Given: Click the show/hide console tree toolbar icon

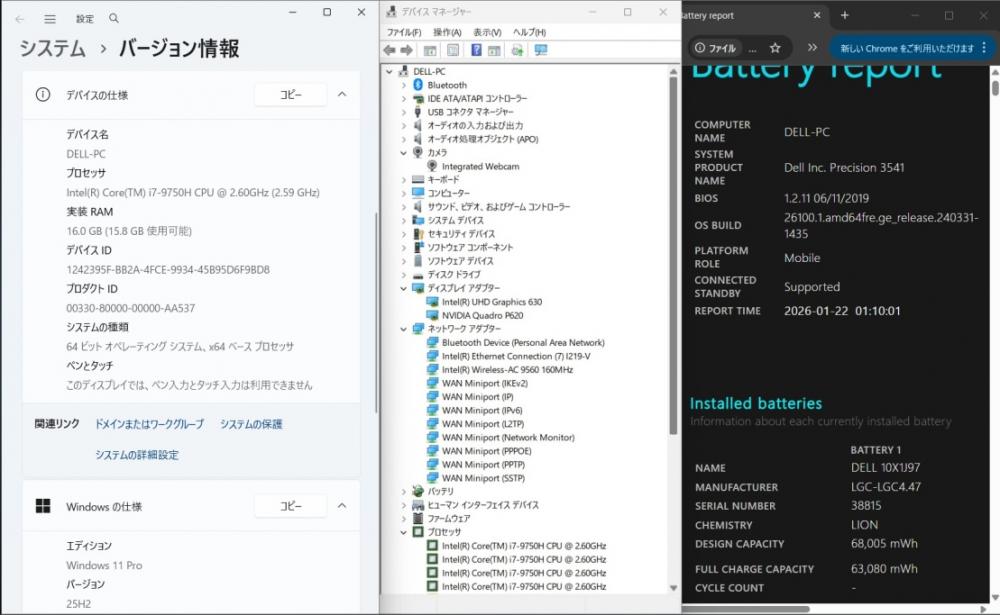Looking at the screenshot, I should [430, 50].
